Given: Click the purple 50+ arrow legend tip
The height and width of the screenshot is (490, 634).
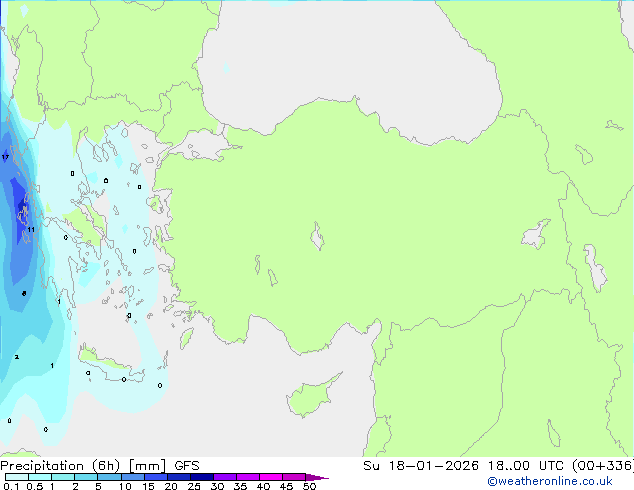Looking at the screenshot, I should 317,477.
